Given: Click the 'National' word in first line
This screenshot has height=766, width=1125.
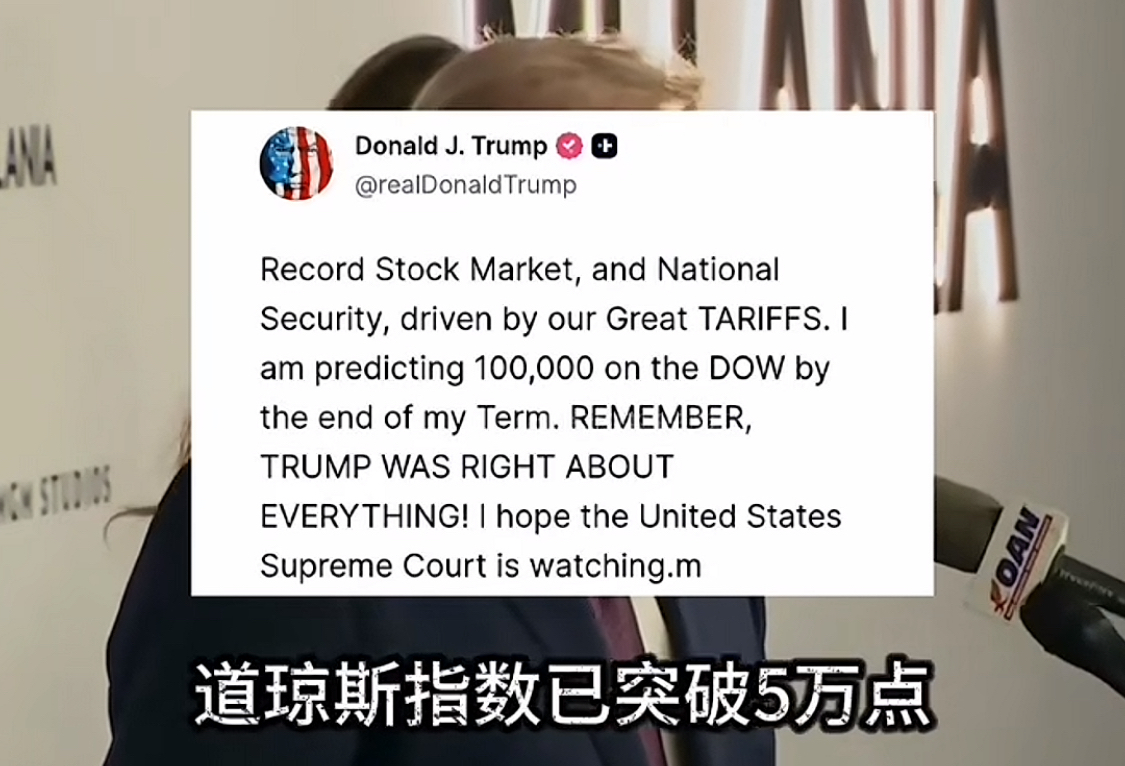Looking at the screenshot, I should pos(718,270).
